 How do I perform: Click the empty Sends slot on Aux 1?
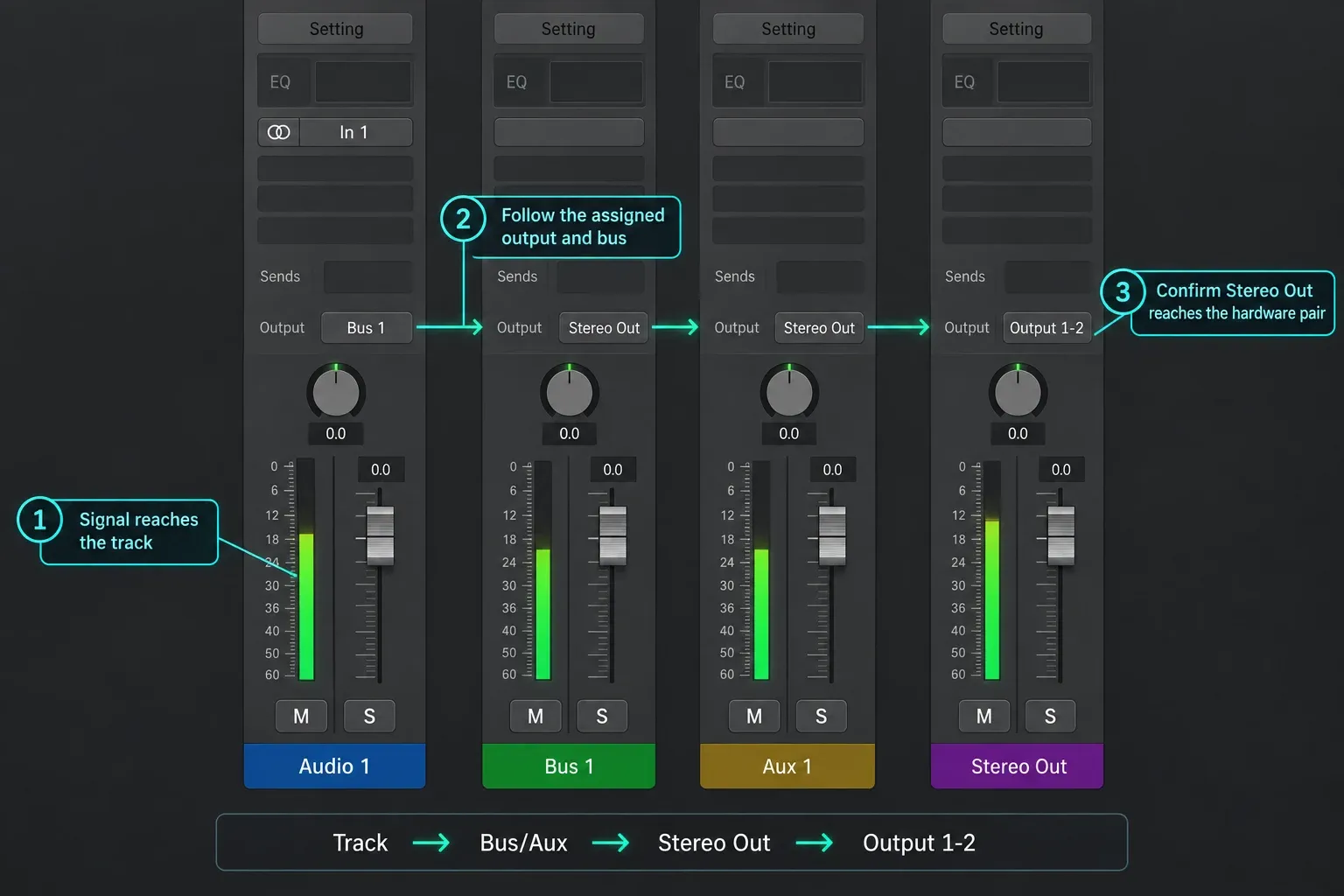tap(820, 276)
